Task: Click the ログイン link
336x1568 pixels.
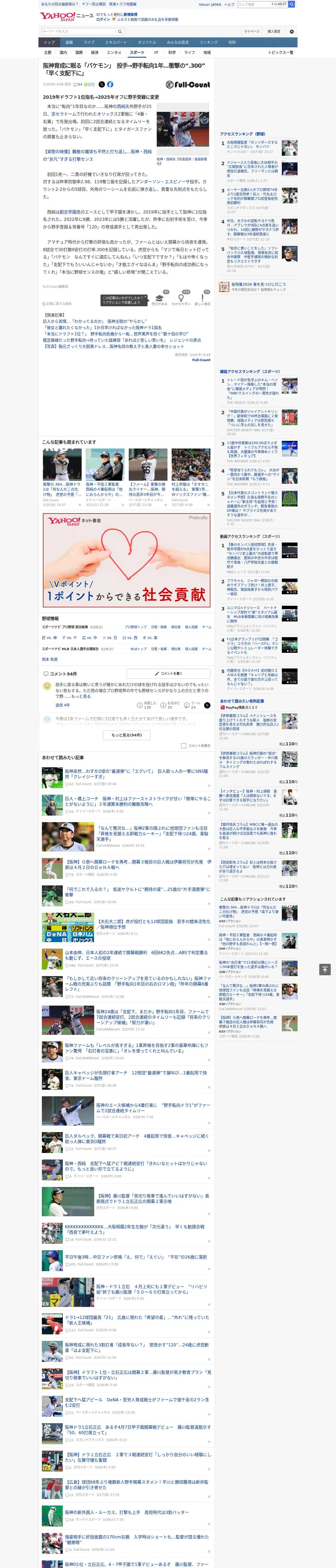Action: (x=103, y=20)
